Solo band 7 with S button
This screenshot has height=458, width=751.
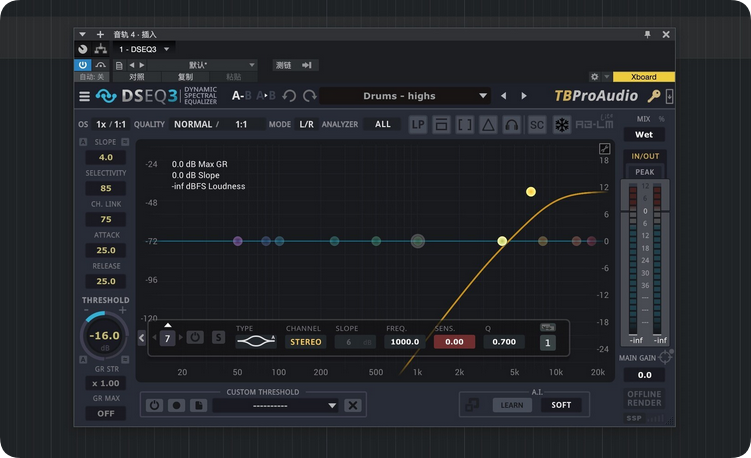(x=218, y=337)
